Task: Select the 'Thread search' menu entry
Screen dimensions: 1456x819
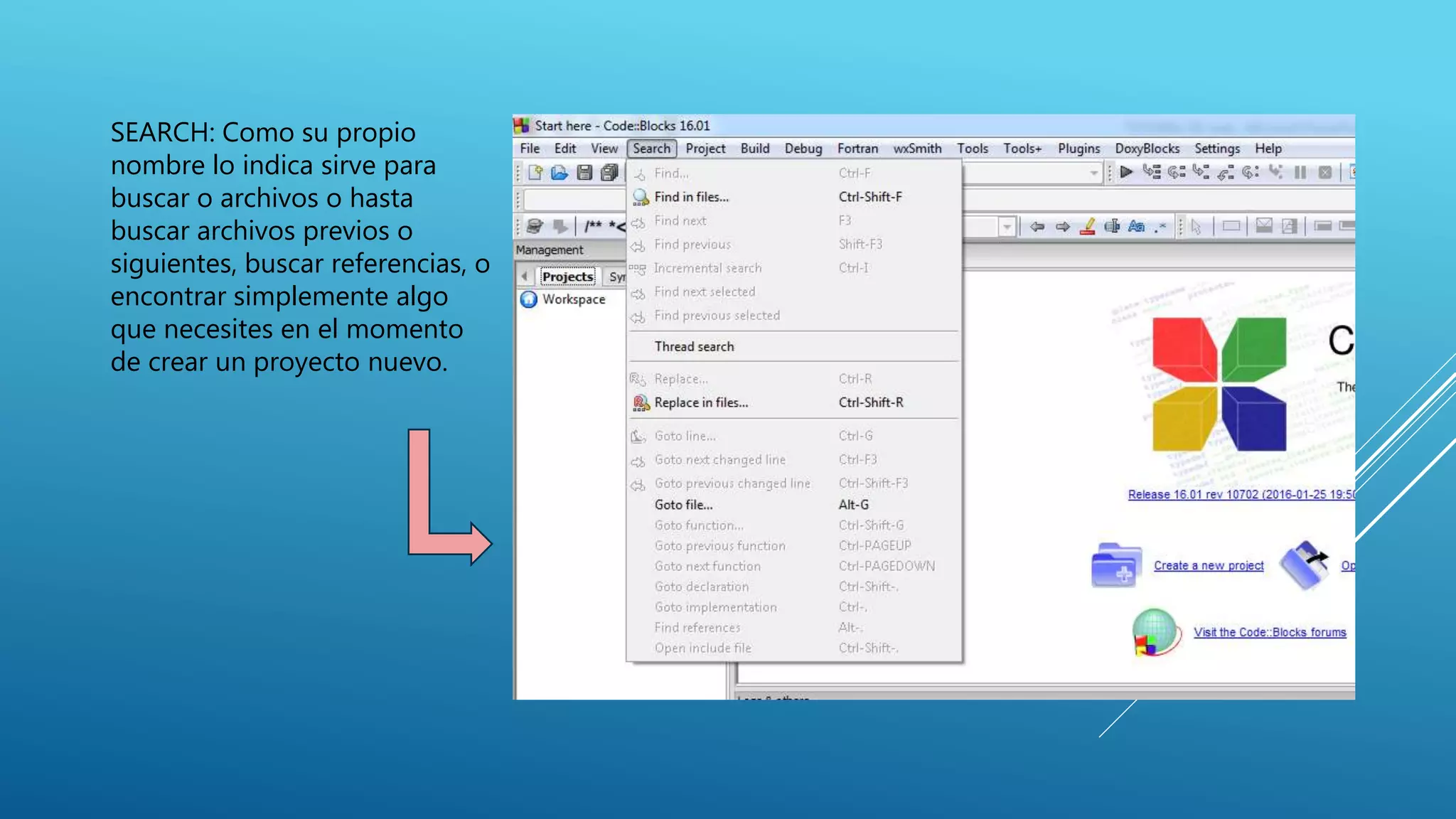Action: point(694,346)
